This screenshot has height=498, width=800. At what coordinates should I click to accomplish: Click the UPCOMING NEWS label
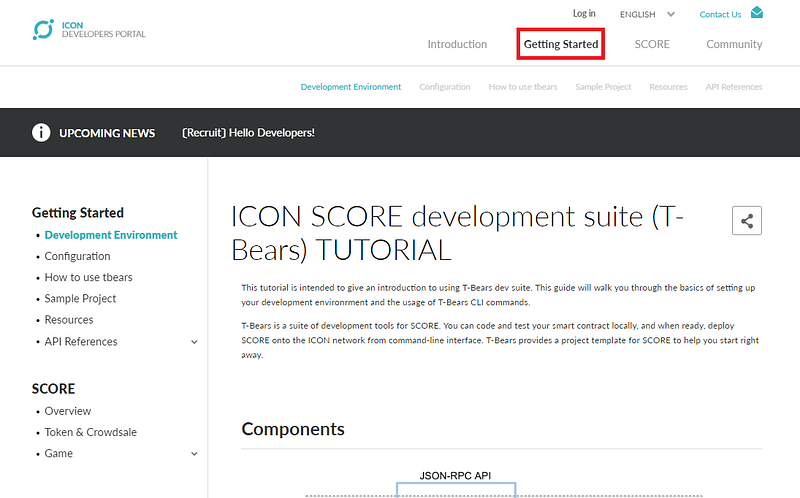click(x=107, y=133)
